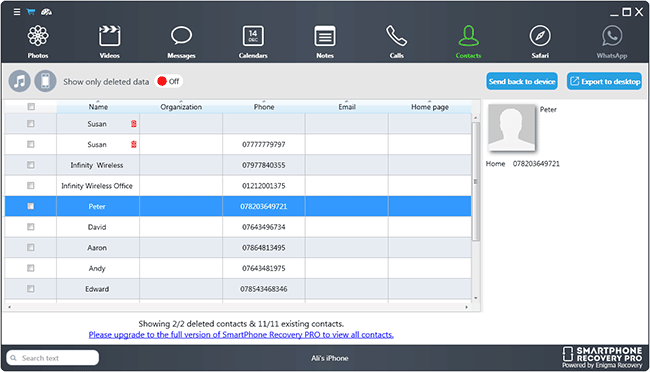650x372 pixels.
Task: Open the hamburger menu icon
Action: [x=17, y=12]
